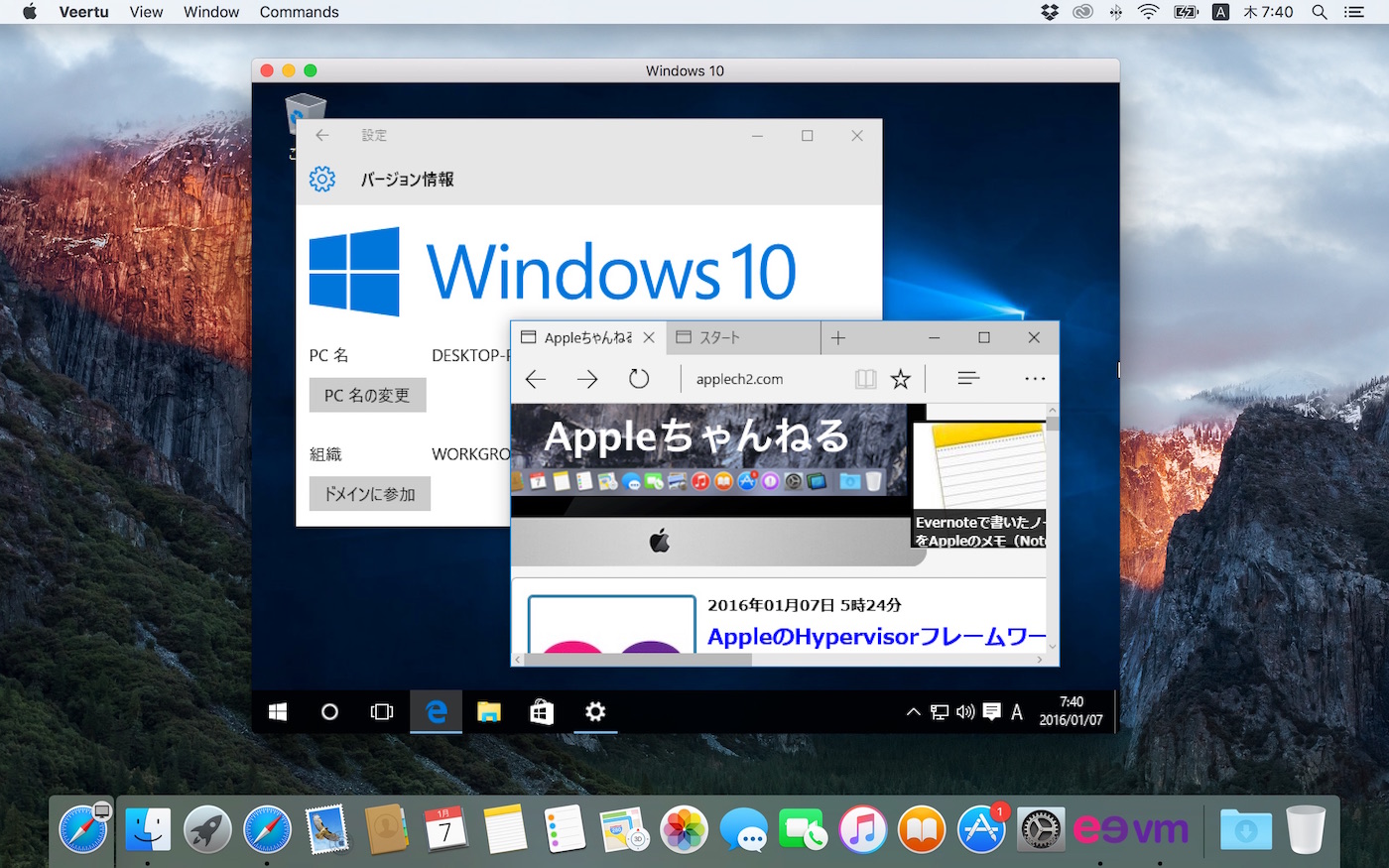
Task: Open File Explorer from the Windows taskbar
Action: click(489, 712)
